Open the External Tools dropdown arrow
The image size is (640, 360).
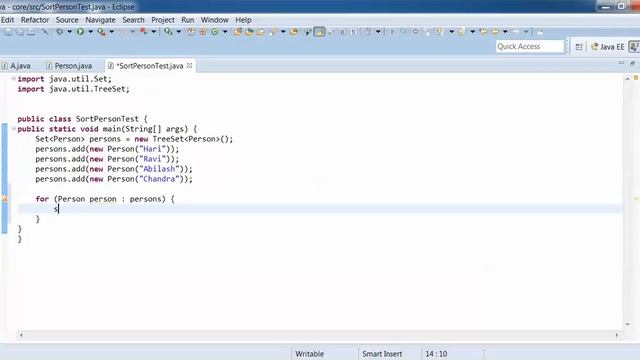click(154, 31)
